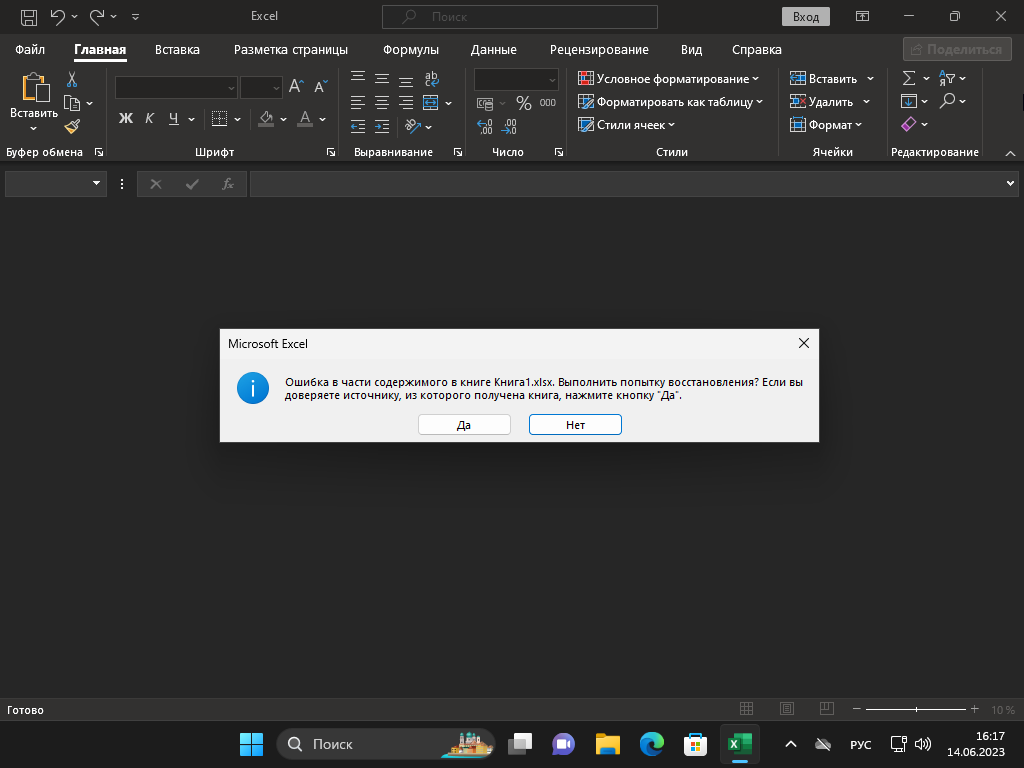Switch to the Рецензирование tab
The width and height of the screenshot is (1024, 768).
point(599,50)
